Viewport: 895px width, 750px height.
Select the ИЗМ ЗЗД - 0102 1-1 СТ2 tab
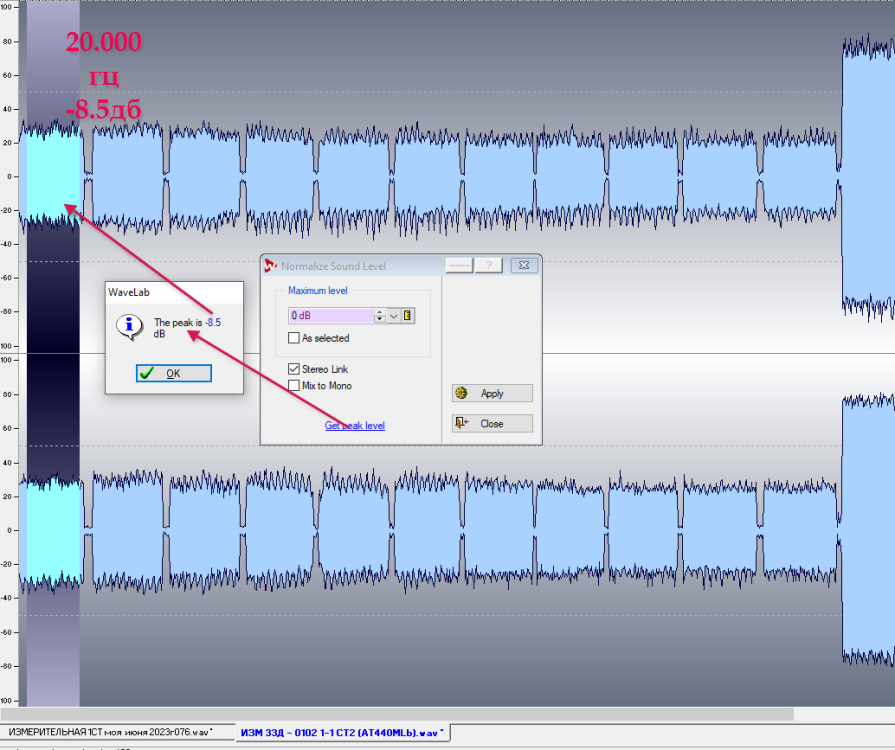coord(342,733)
